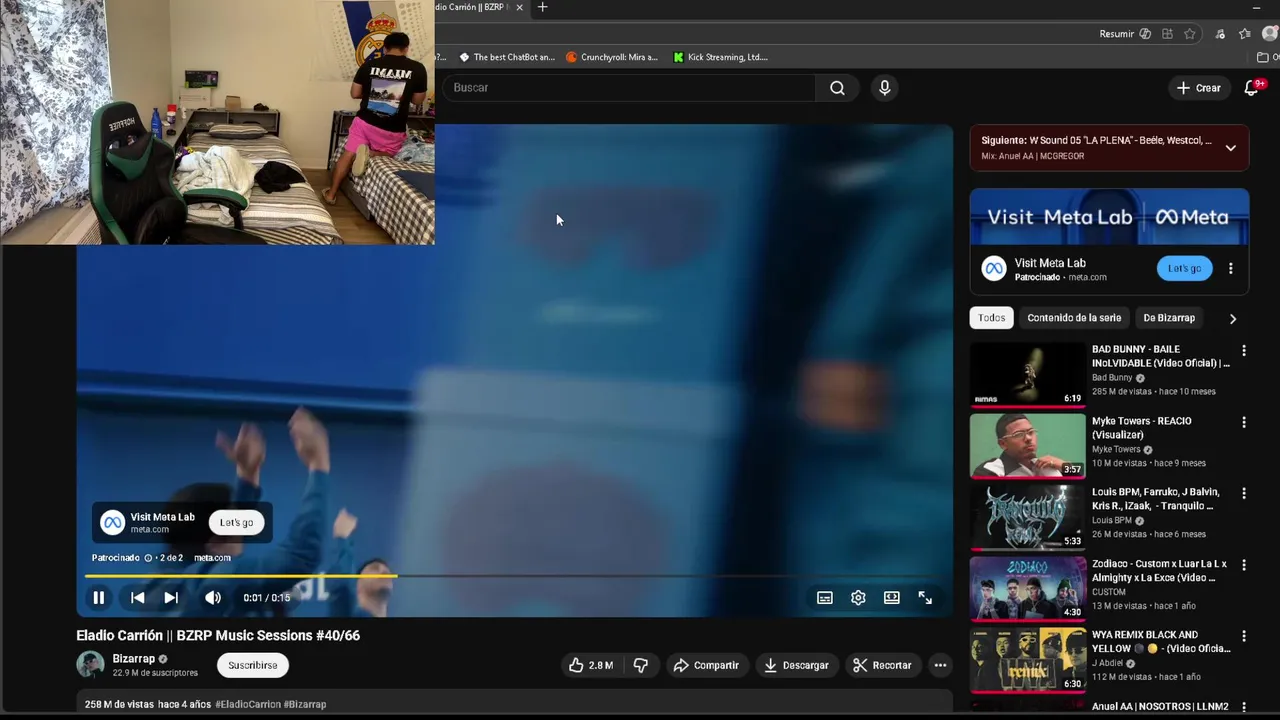Close the Eladio Carrión browser tab
Screen dimensions: 1280x720
pos(519,7)
